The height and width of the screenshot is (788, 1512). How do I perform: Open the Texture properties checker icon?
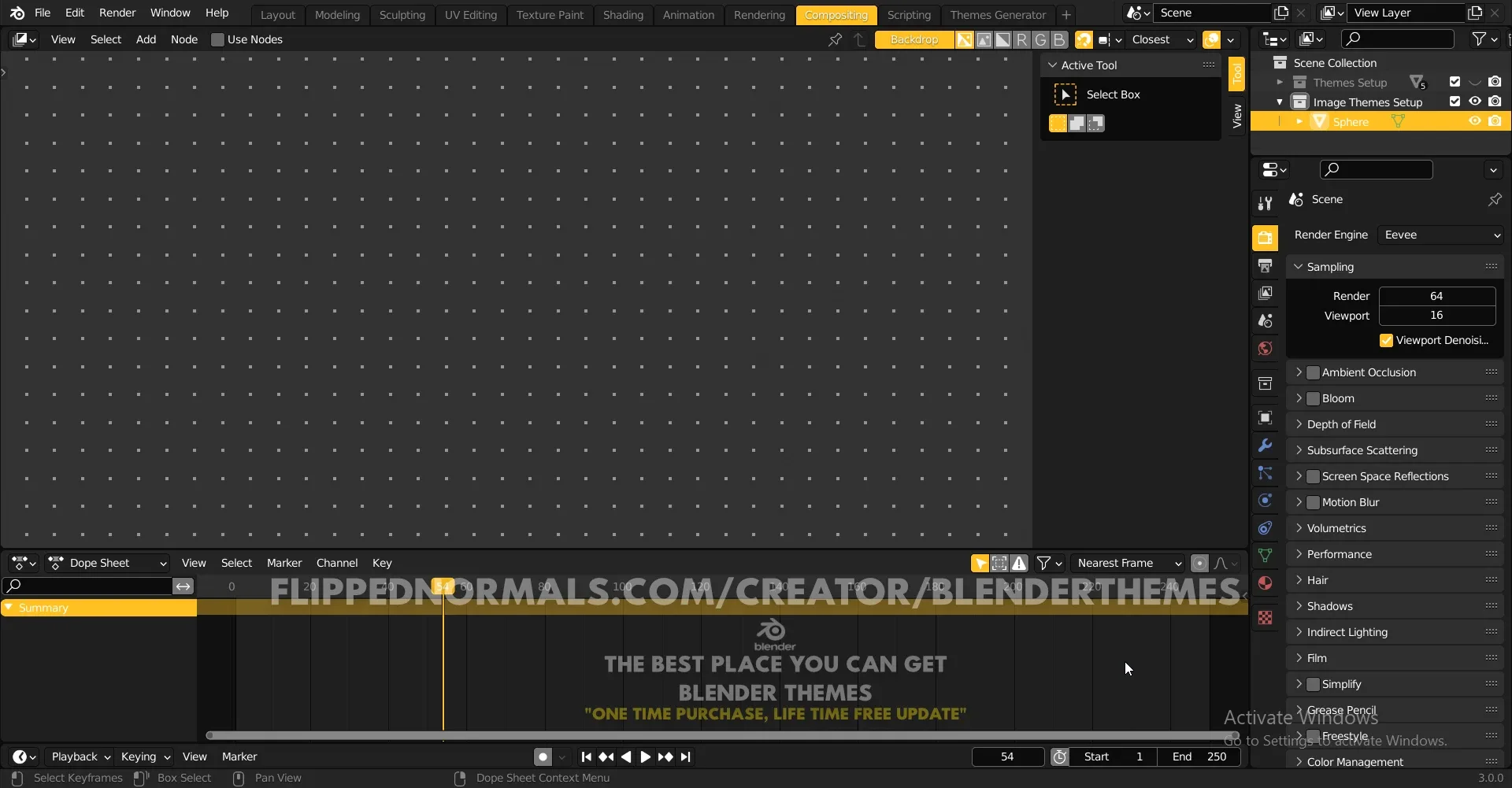coord(1266,619)
